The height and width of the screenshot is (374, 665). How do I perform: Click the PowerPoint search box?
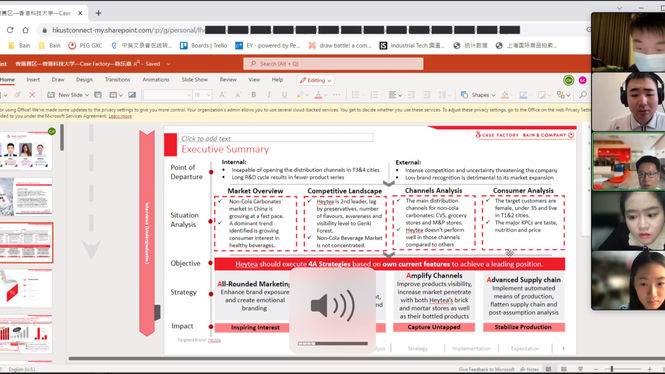[x=333, y=64]
